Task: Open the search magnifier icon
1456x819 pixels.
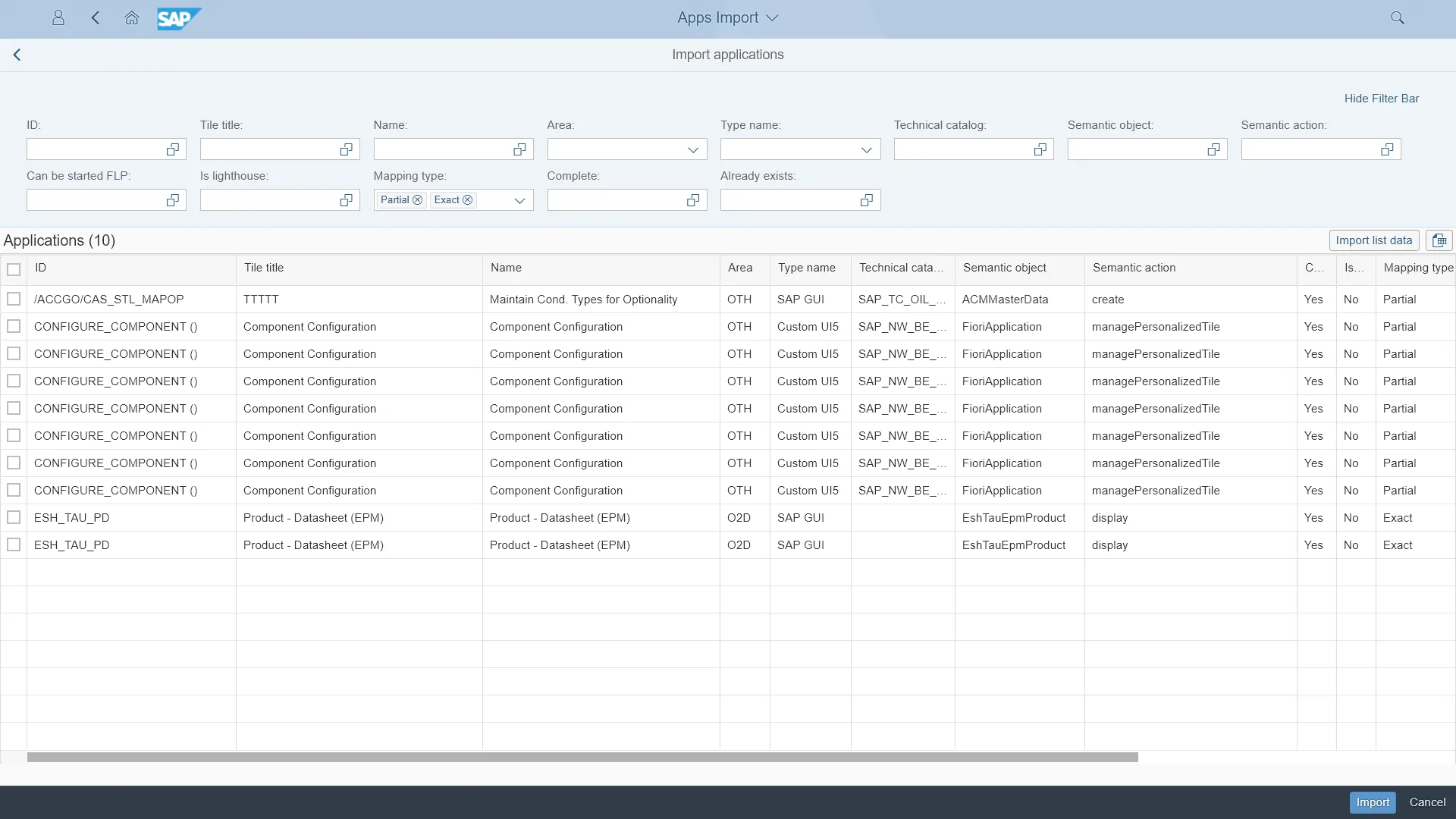Action: pyautogui.click(x=1398, y=17)
